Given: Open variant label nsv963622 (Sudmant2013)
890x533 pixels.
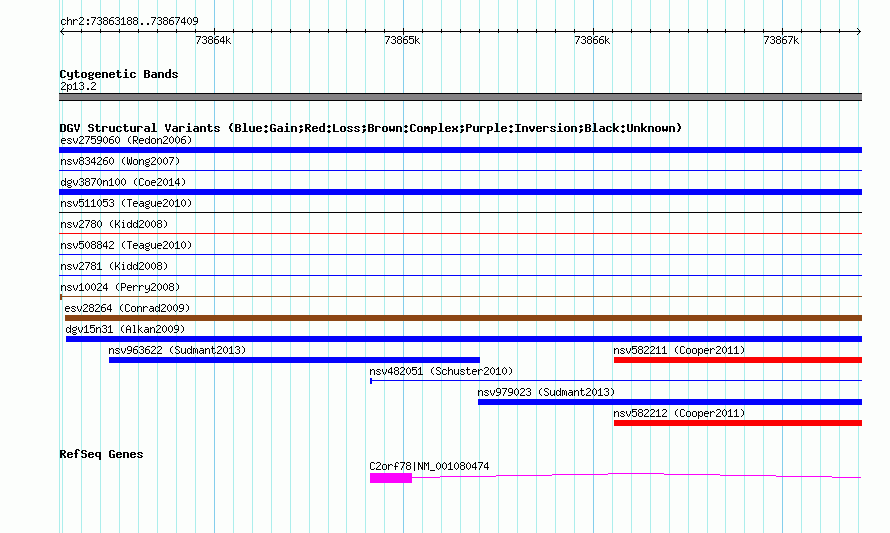Looking at the screenshot, I should (177, 350).
